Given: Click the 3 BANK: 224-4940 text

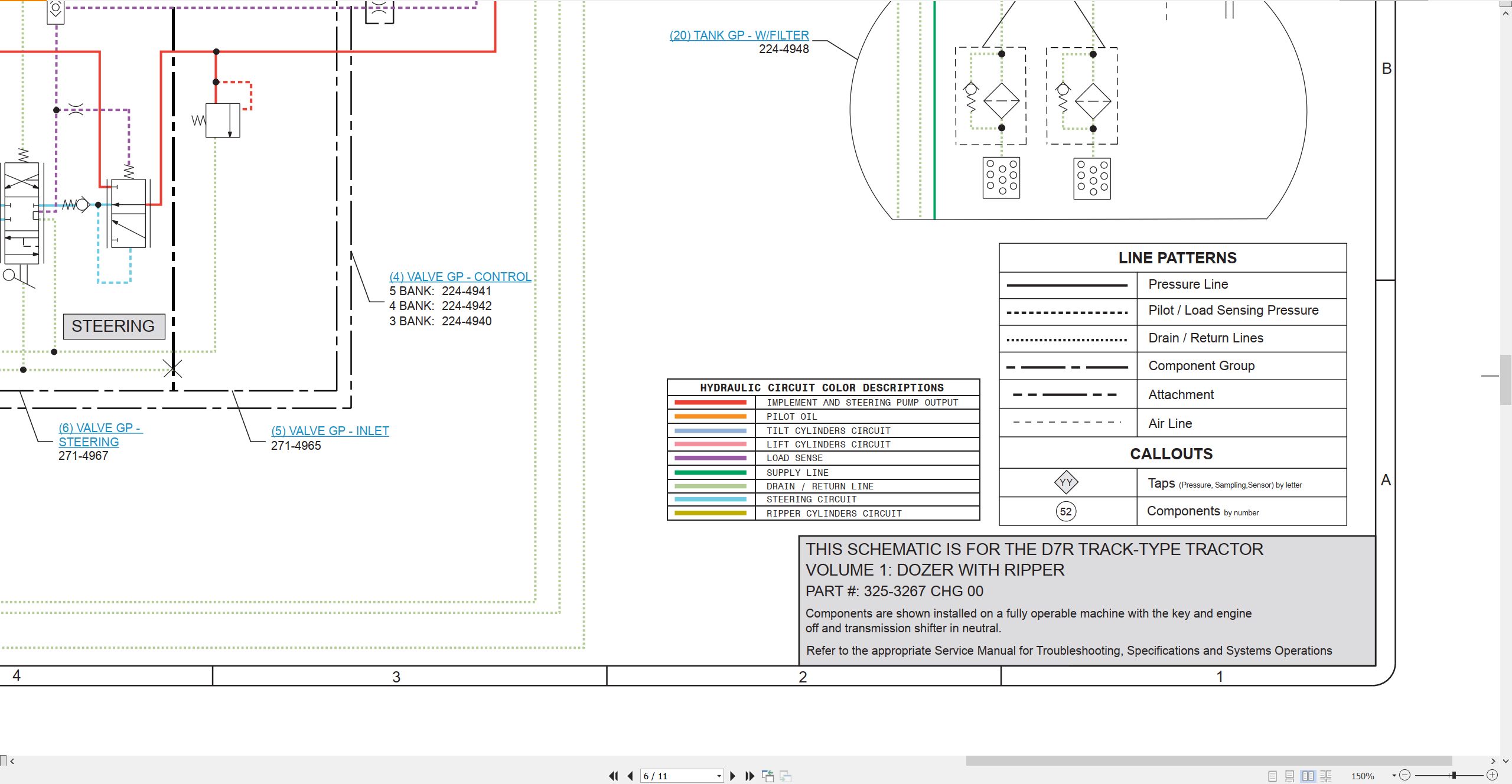Looking at the screenshot, I should pyautogui.click(x=440, y=321).
